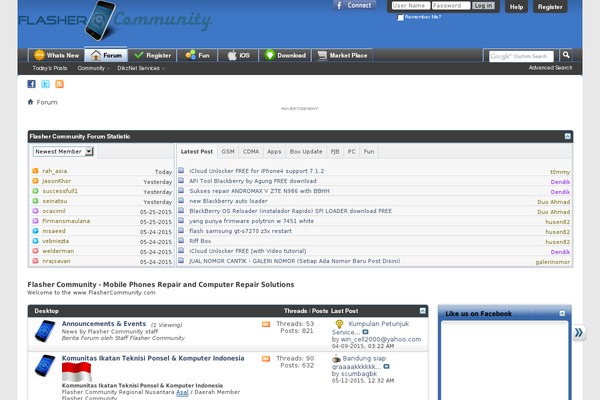Switch to the Box Update tab
Screen dimensions: 600x400
click(x=306, y=152)
